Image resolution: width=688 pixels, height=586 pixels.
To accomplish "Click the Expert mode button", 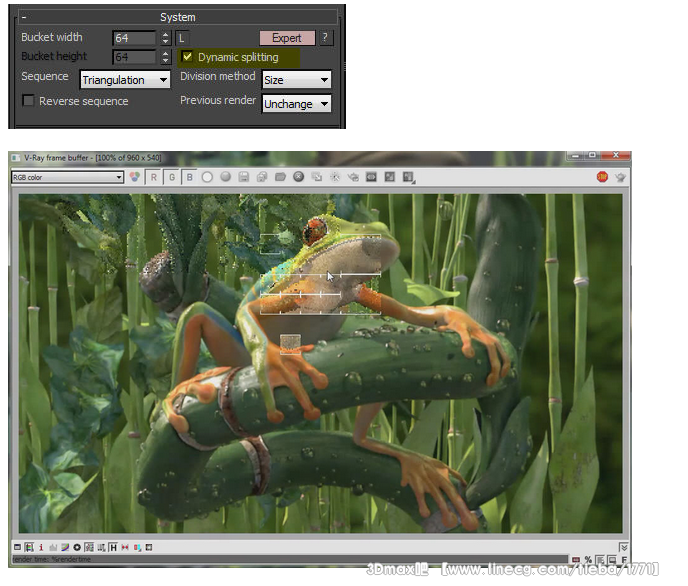I will click(287, 38).
